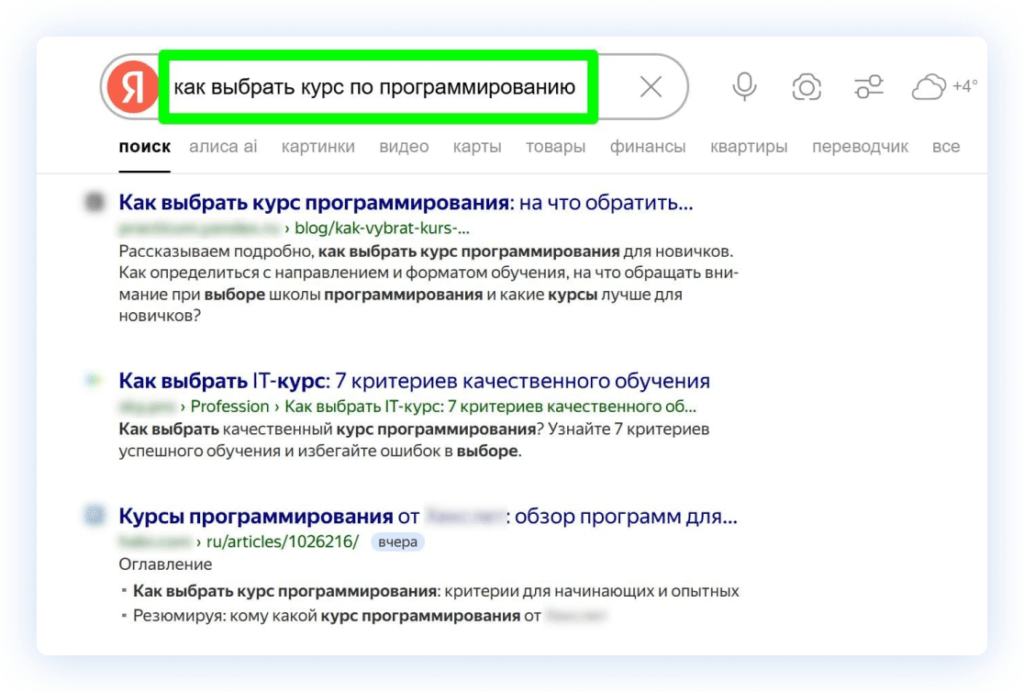Viewport: 1024px width, 692px height.
Task: Open the ru/articles/1026216/ path link
Action: pyautogui.click(x=282, y=542)
